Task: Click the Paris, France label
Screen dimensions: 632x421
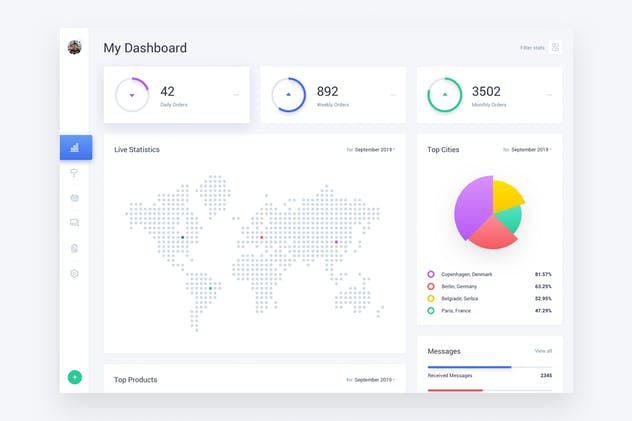Action: 456,311
